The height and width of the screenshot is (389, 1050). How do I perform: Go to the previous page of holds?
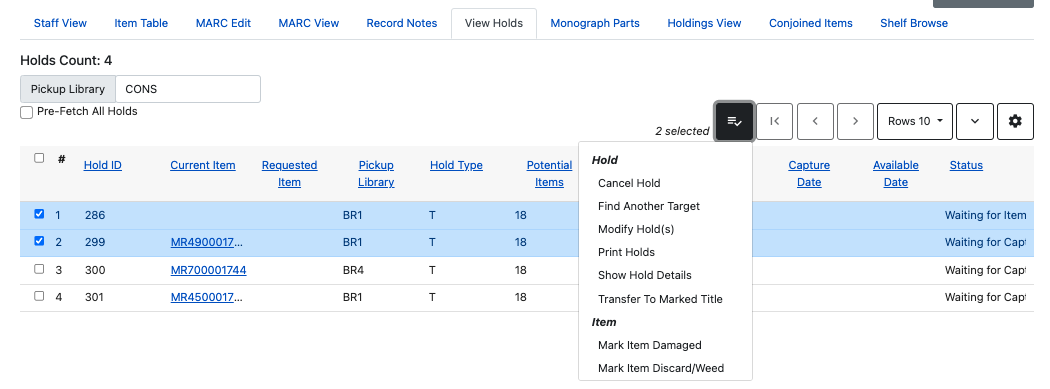pos(815,121)
